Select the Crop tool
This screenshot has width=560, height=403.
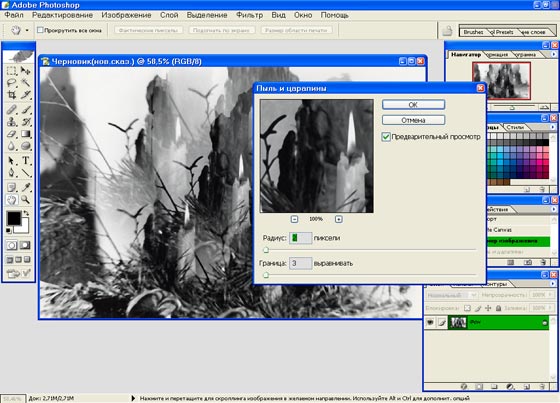[x=11, y=95]
